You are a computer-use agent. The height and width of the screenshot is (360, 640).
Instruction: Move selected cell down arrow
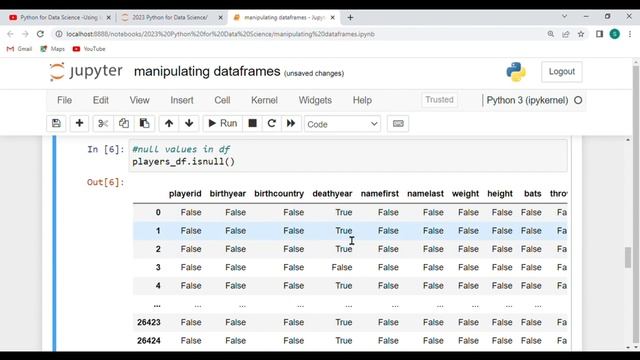(189, 124)
